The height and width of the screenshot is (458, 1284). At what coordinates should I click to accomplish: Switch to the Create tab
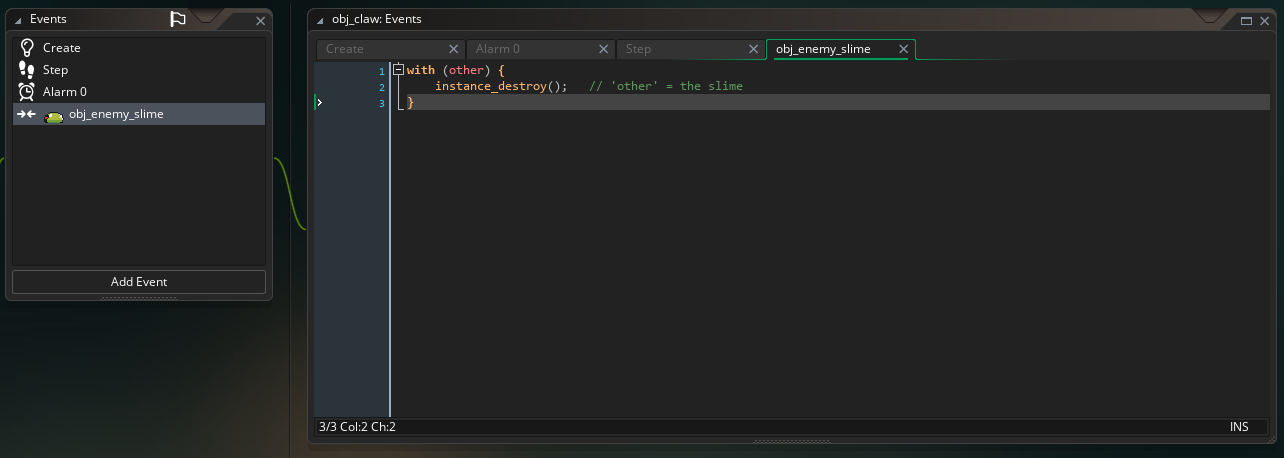pos(345,49)
